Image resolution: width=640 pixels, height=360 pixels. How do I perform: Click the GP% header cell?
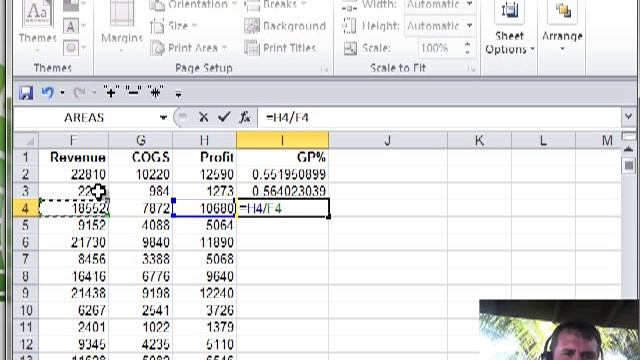point(282,157)
